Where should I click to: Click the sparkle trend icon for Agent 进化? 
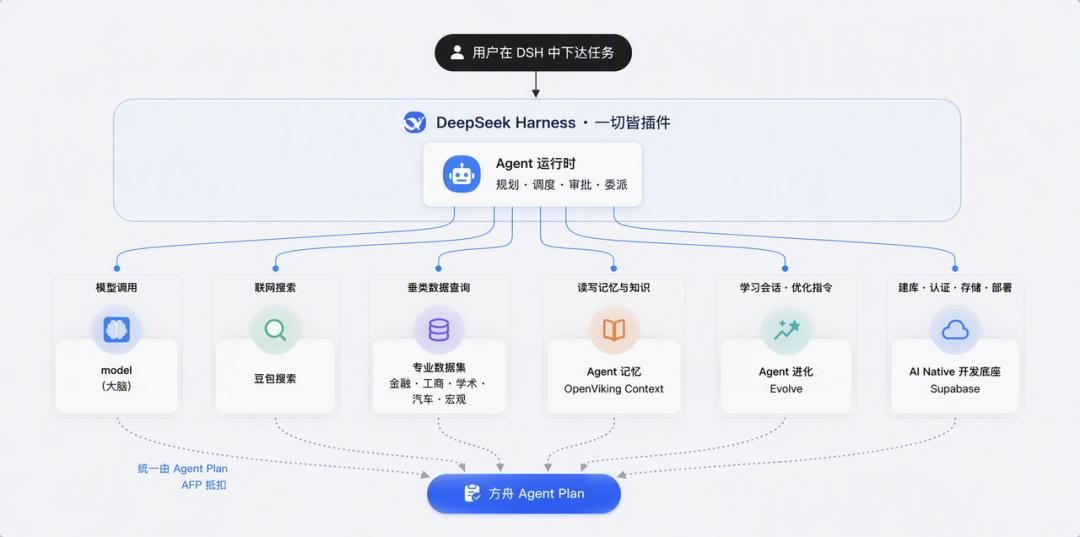click(x=786, y=330)
